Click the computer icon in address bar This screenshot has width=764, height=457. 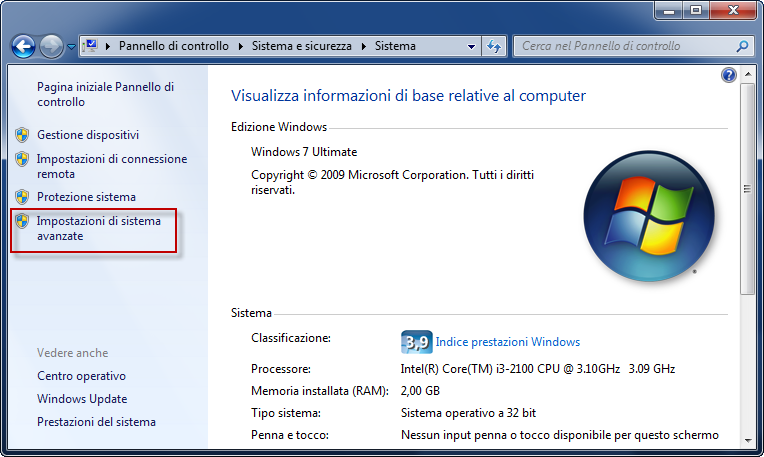pyautogui.click(x=90, y=46)
